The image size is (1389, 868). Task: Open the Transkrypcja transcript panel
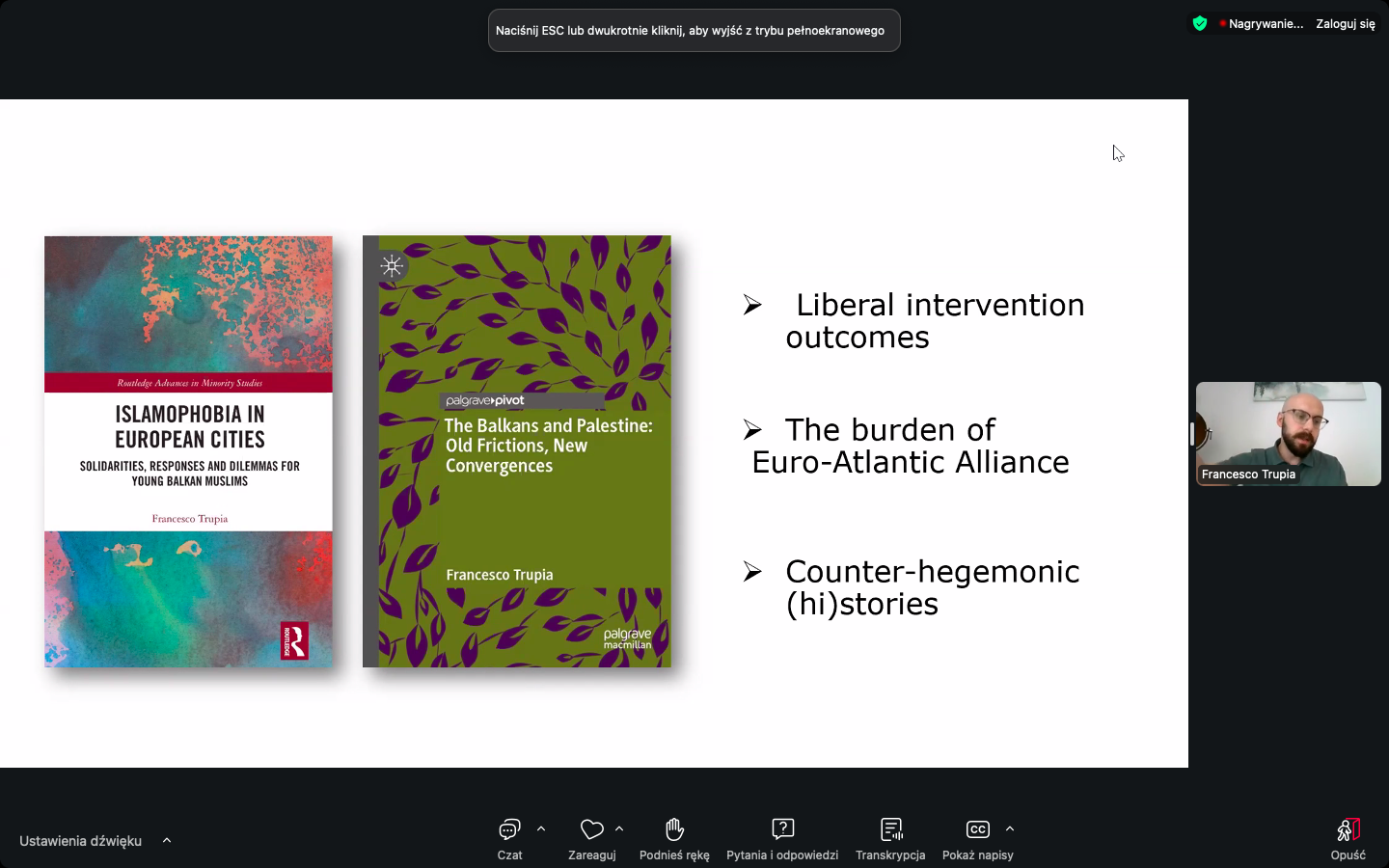[890, 839]
